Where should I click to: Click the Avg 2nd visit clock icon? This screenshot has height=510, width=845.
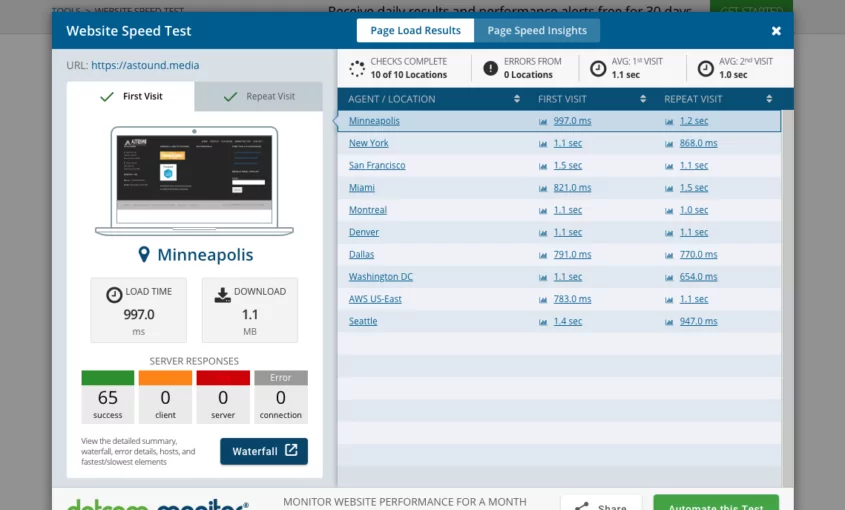[x=705, y=68]
